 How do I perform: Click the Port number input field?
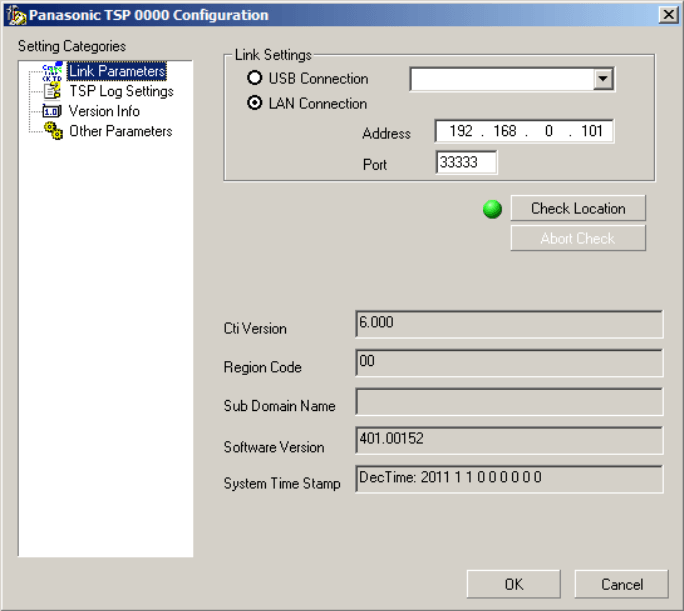tap(466, 163)
